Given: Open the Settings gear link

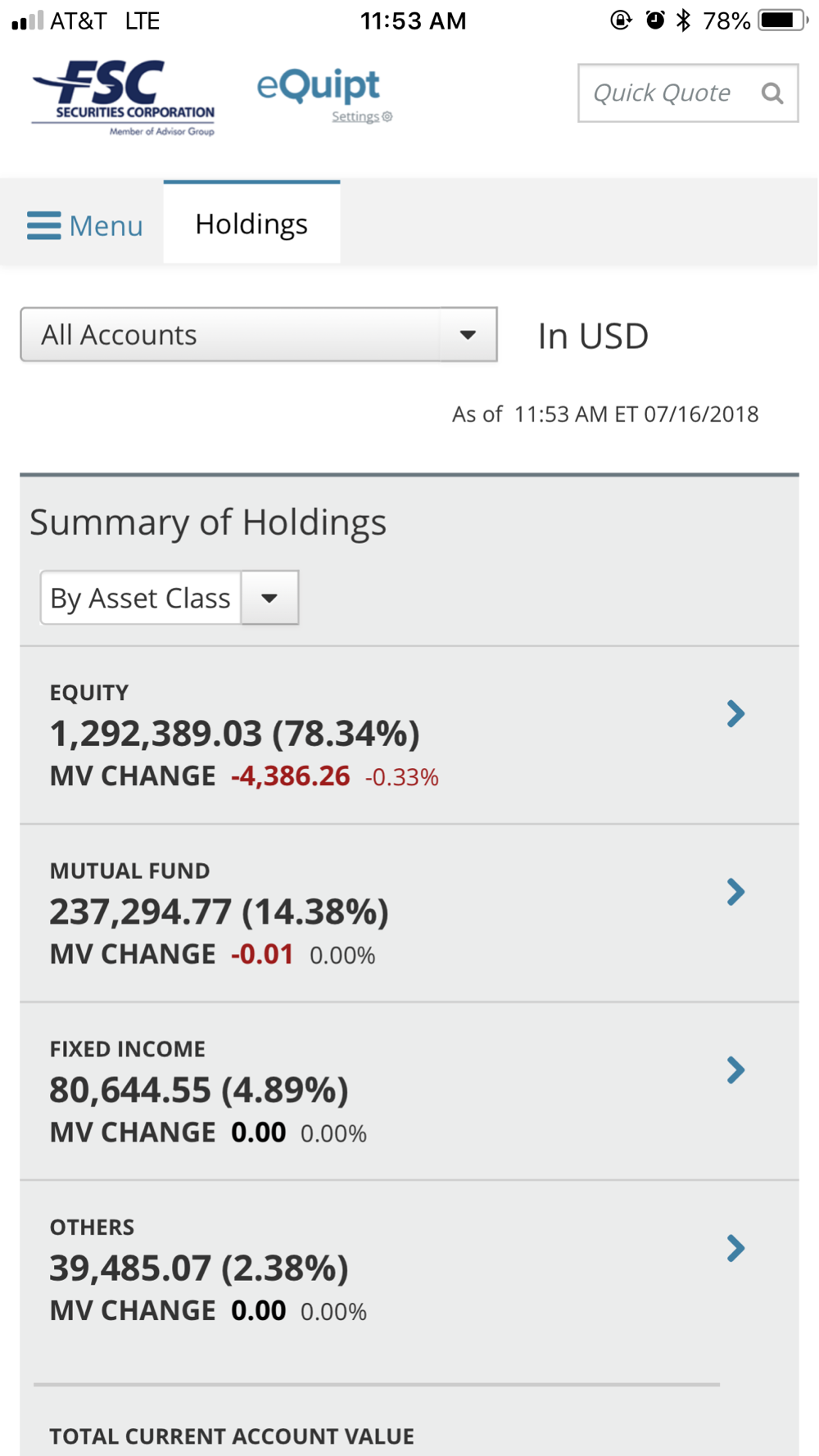Looking at the screenshot, I should click(362, 117).
